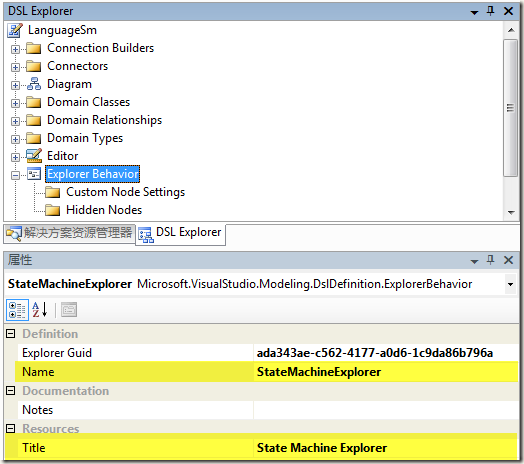Click the tree scrollbar up arrow

pos(511,30)
